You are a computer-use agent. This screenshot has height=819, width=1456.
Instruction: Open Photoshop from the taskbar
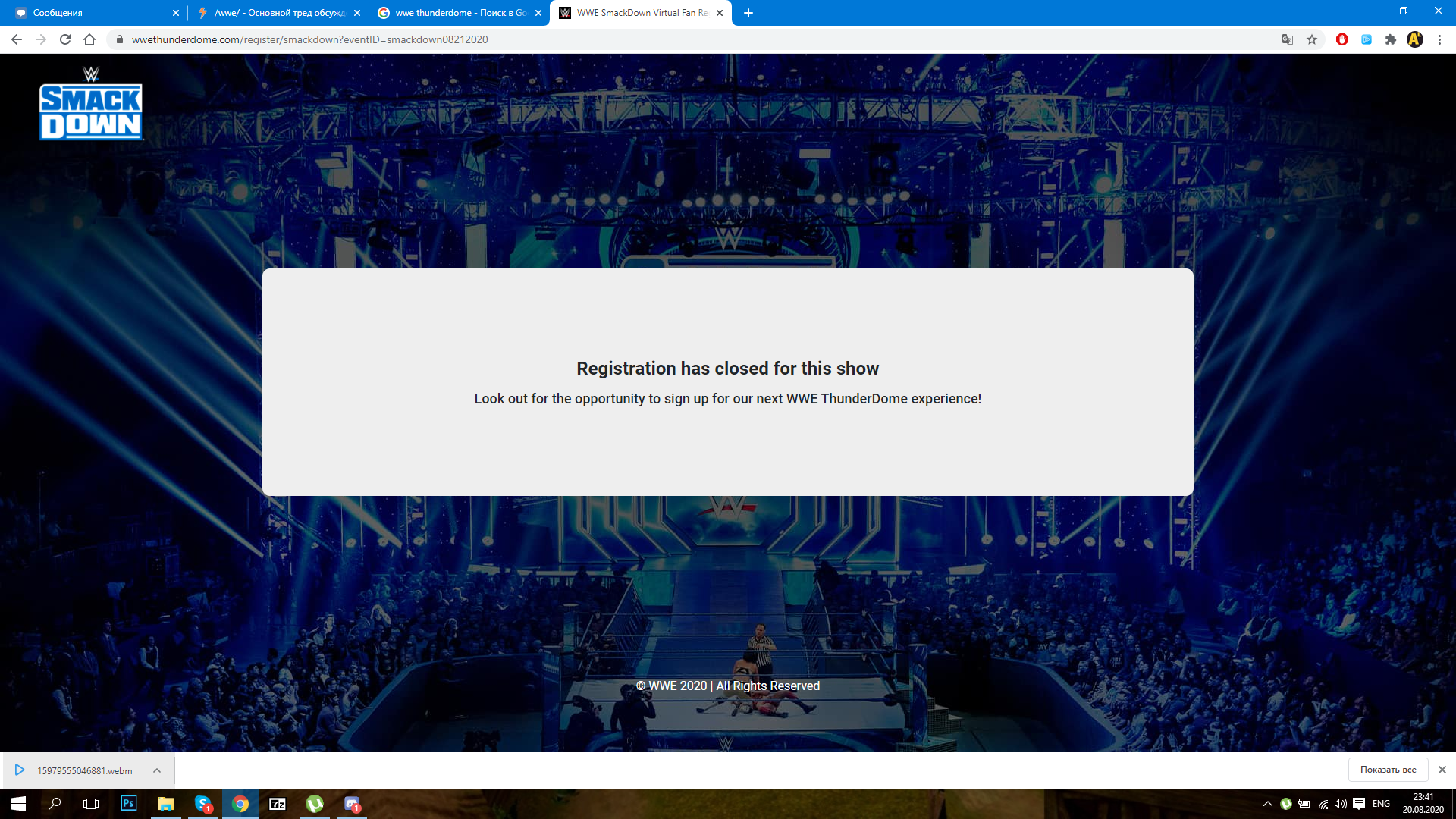[129, 804]
